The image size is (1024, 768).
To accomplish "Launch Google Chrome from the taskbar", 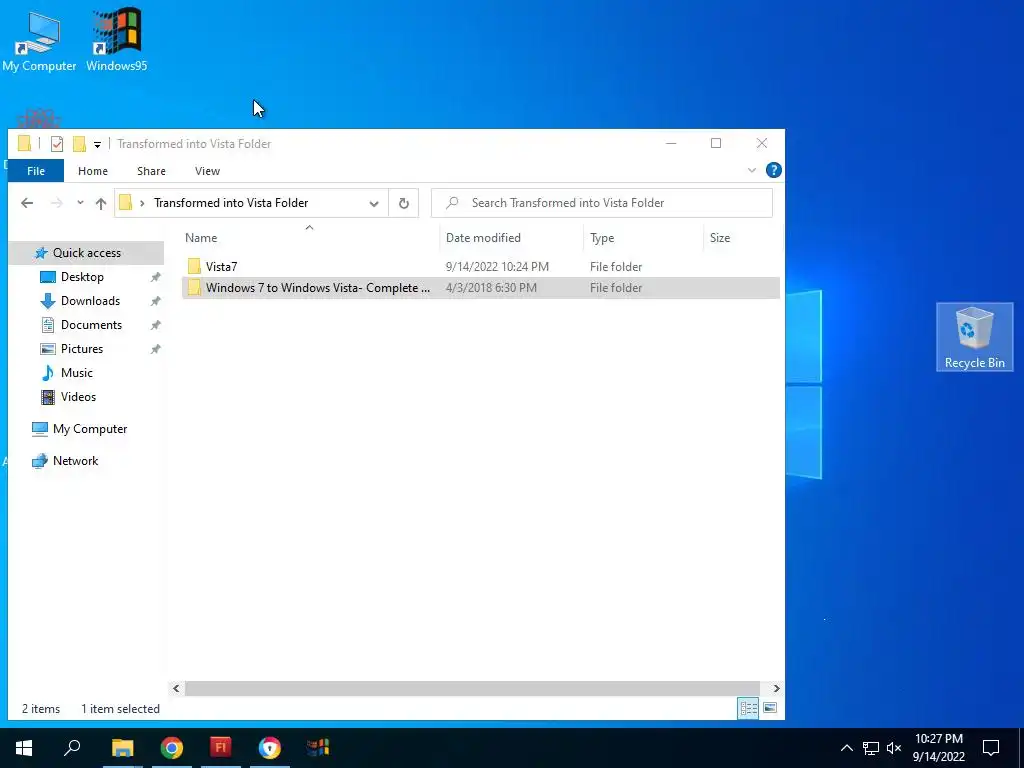I will coord(172,748).
